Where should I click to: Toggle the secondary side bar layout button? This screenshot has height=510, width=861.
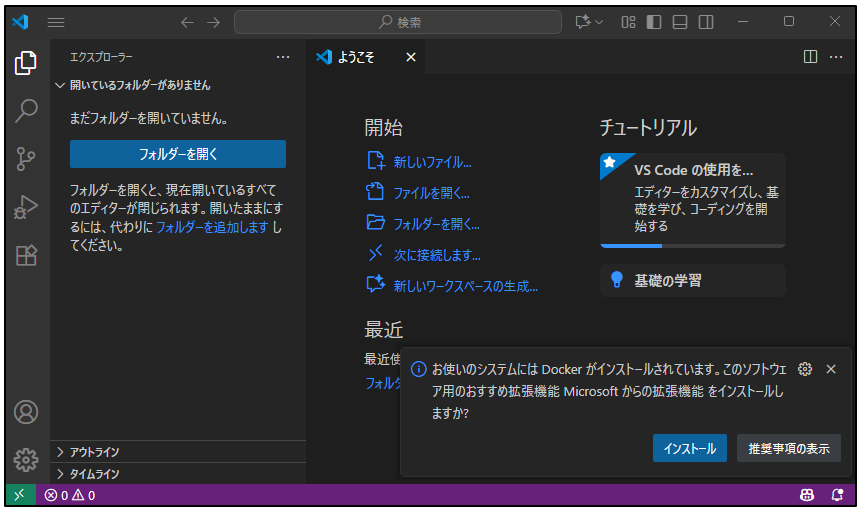coord(706,22)
